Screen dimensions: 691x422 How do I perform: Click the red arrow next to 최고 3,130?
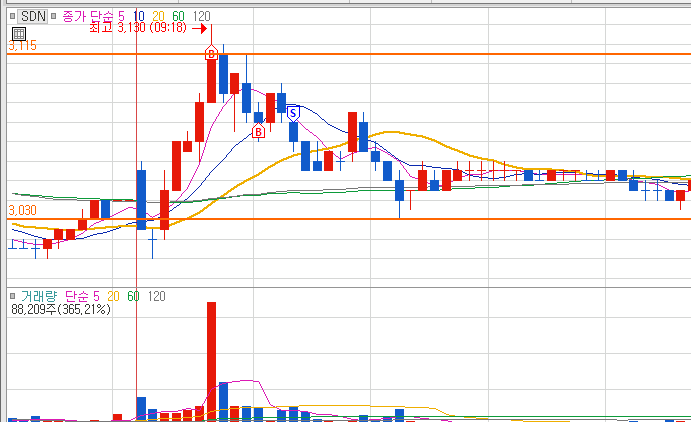pyautogui.click(x=199, y=29)
